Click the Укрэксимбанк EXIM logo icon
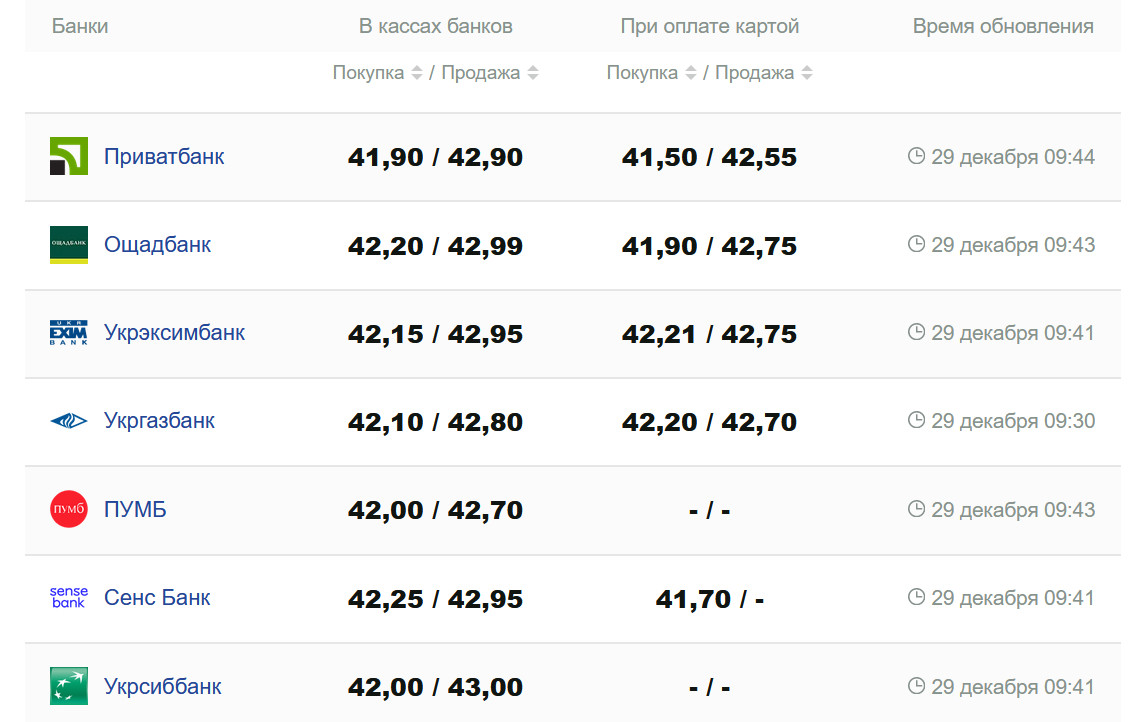This screenshot has width=1146, height=722. [x=69, y=333]
